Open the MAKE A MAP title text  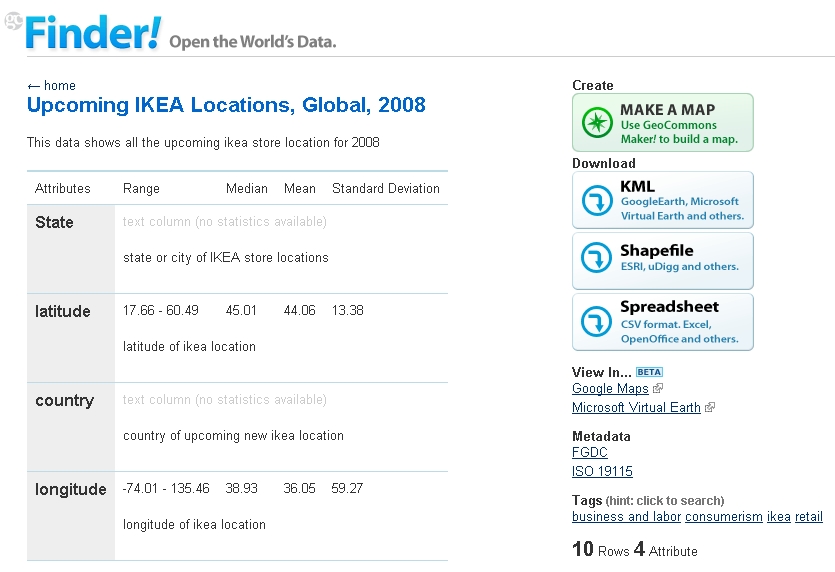click(x=667, y=110)
